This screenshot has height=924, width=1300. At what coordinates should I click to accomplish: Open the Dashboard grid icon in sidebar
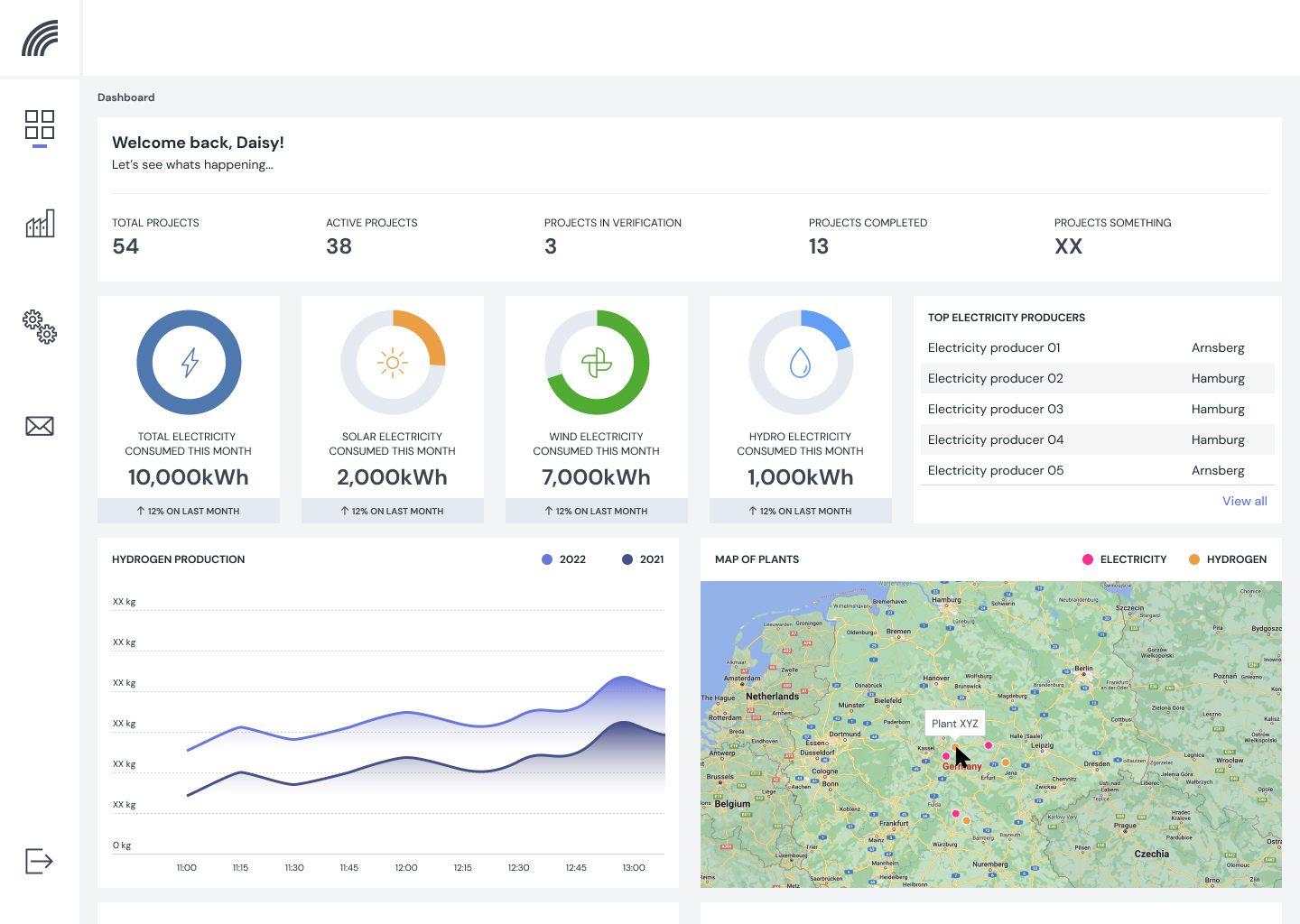tap(40, 125)
